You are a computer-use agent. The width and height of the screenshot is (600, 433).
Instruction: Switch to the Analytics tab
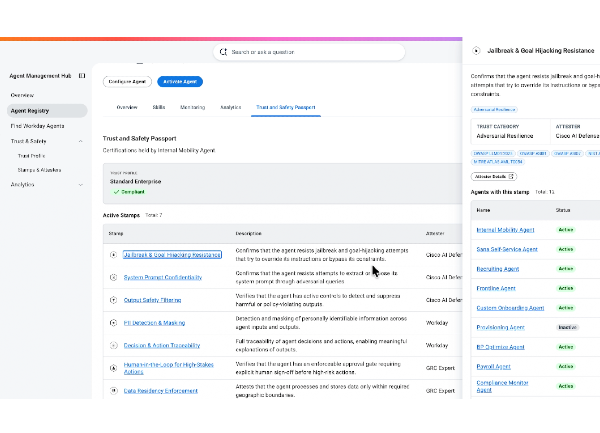pos(231,107)
